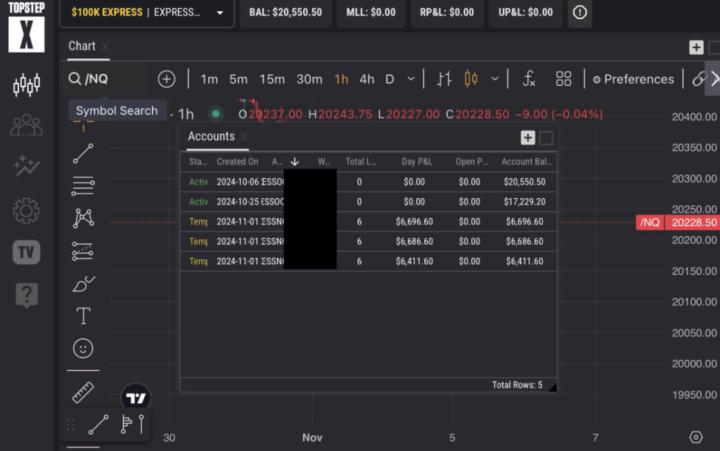Select the row with Day P&L $6,686.60
720x451 pixels.
point(368,241)
